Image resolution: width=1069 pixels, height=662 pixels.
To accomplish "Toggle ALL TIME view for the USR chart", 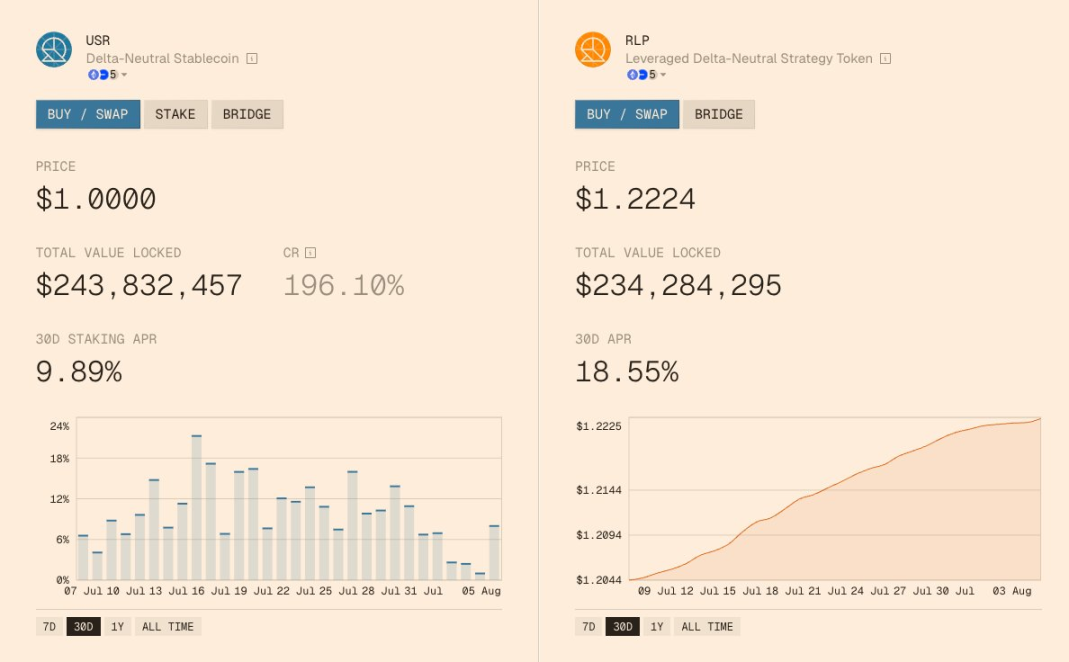I will pos(168,625).
